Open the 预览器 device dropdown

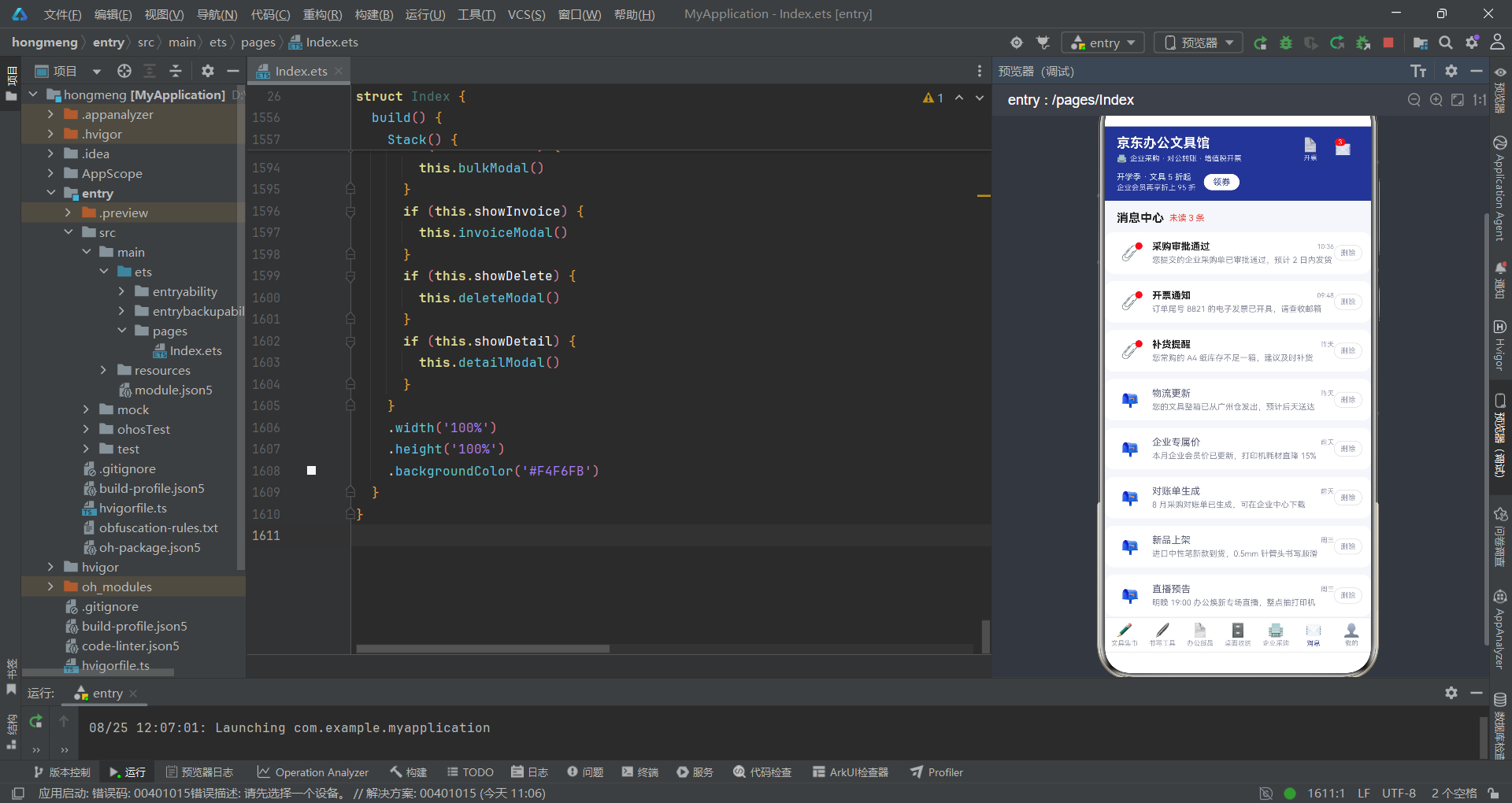pos(1199,43)
